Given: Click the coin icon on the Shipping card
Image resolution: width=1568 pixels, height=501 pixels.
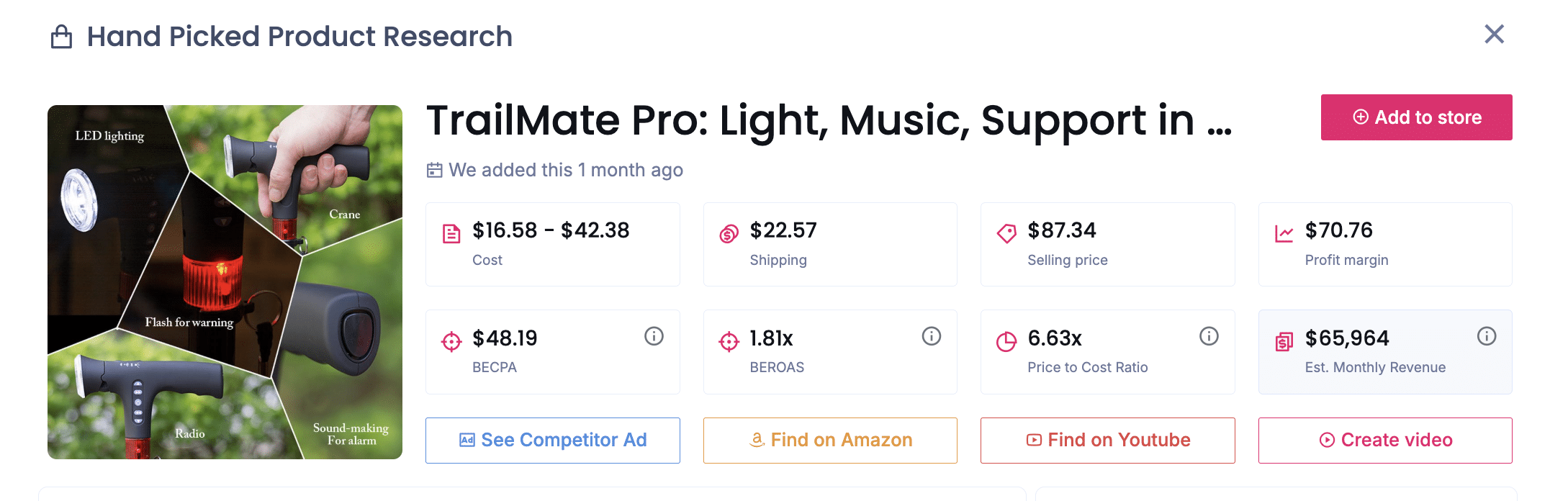Looking at the screenshot, I should (x=729, y=233).
